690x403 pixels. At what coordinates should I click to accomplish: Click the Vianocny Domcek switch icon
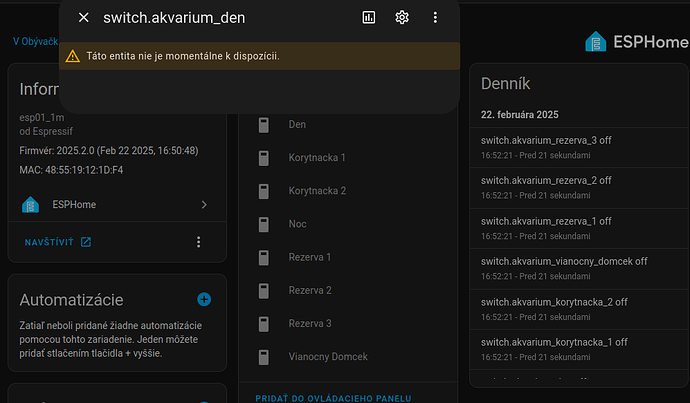(x=264, y=357)
